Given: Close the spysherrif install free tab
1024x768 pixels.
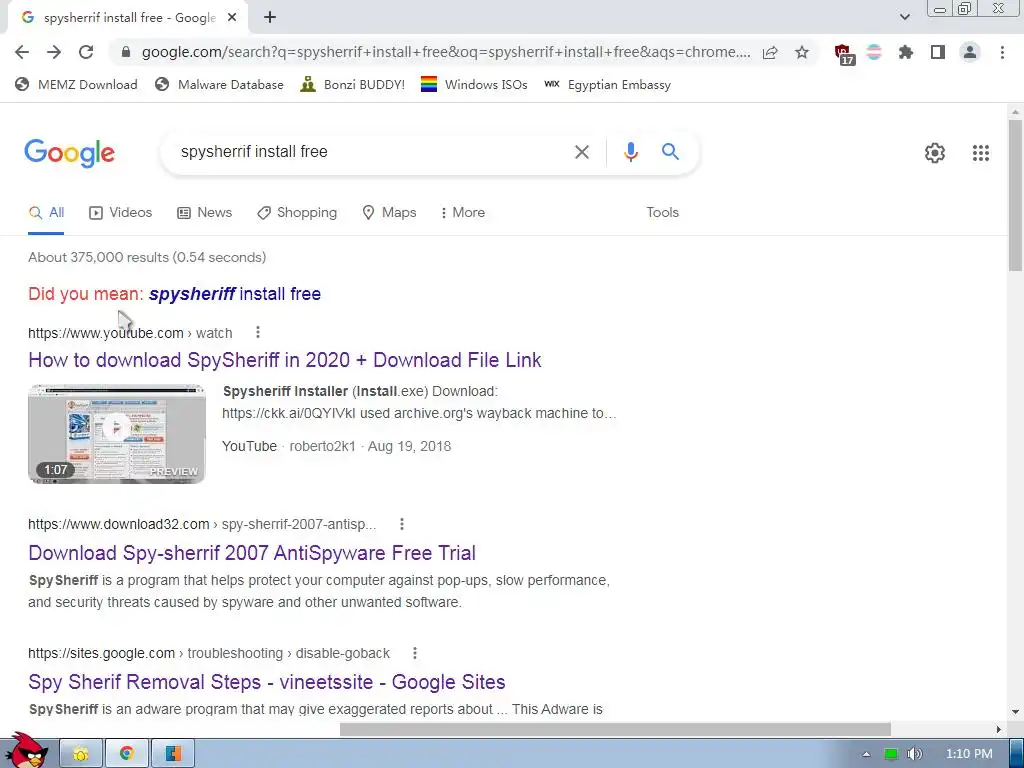Looking at the screenshot, I should 232,18.
